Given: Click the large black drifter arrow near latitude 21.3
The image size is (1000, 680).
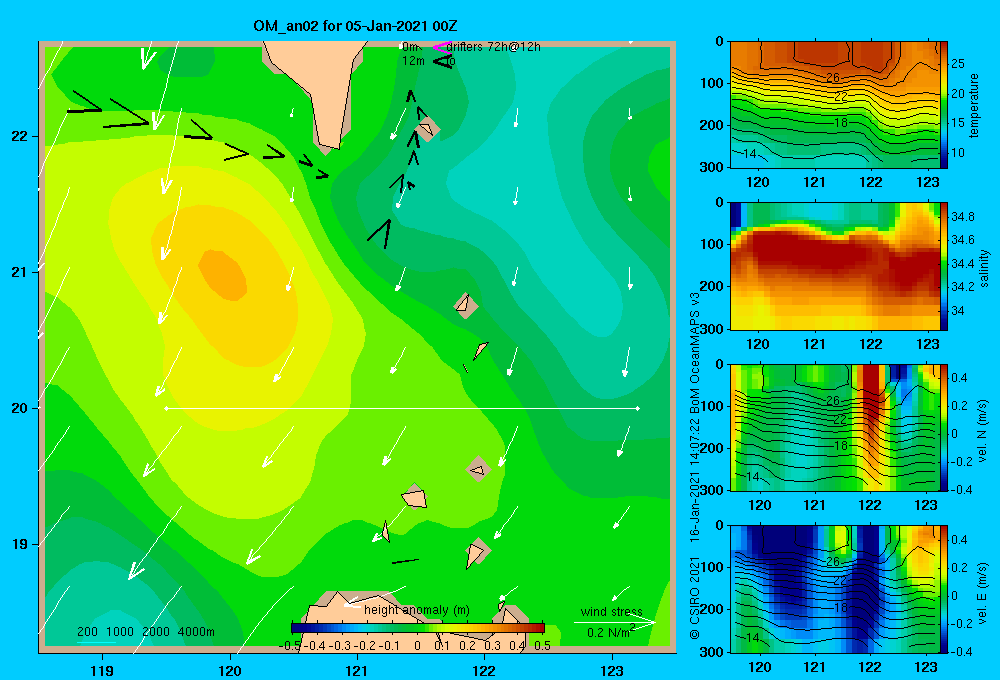Looking at the screenshot, I should pyautogui.click(x=380, y=234).
